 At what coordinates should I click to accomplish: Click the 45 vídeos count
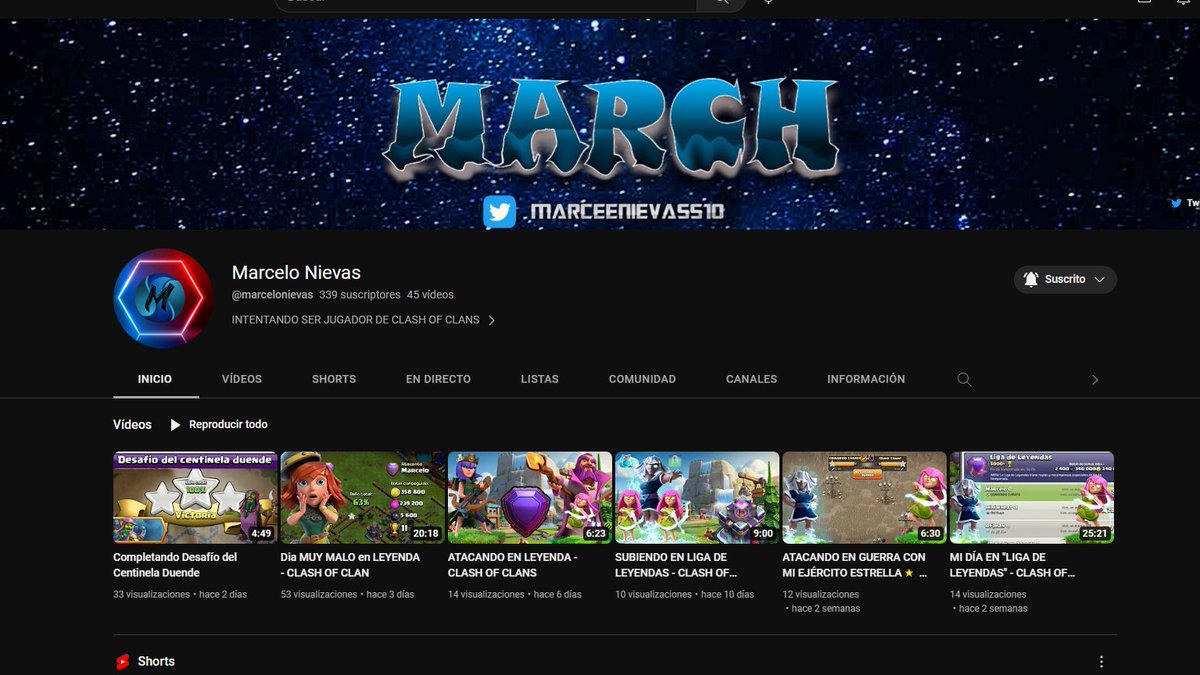click(x=430, y=295)
